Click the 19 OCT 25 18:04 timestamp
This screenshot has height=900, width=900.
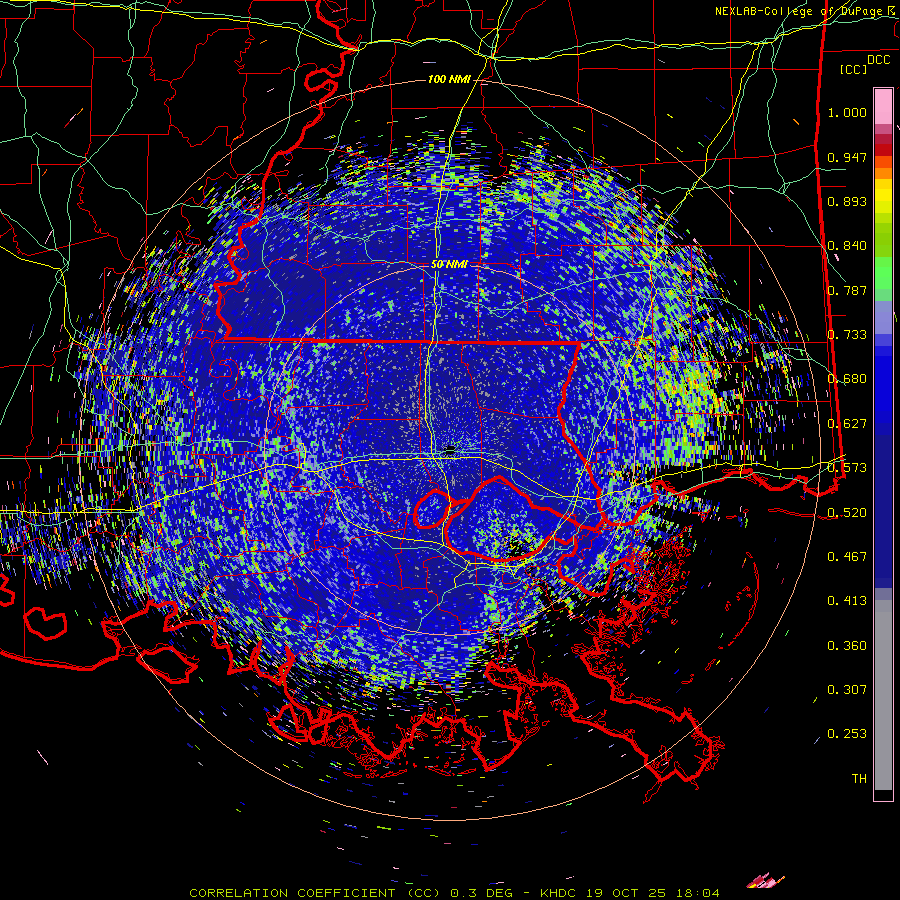pyautogui.click(x=653, y=893)
